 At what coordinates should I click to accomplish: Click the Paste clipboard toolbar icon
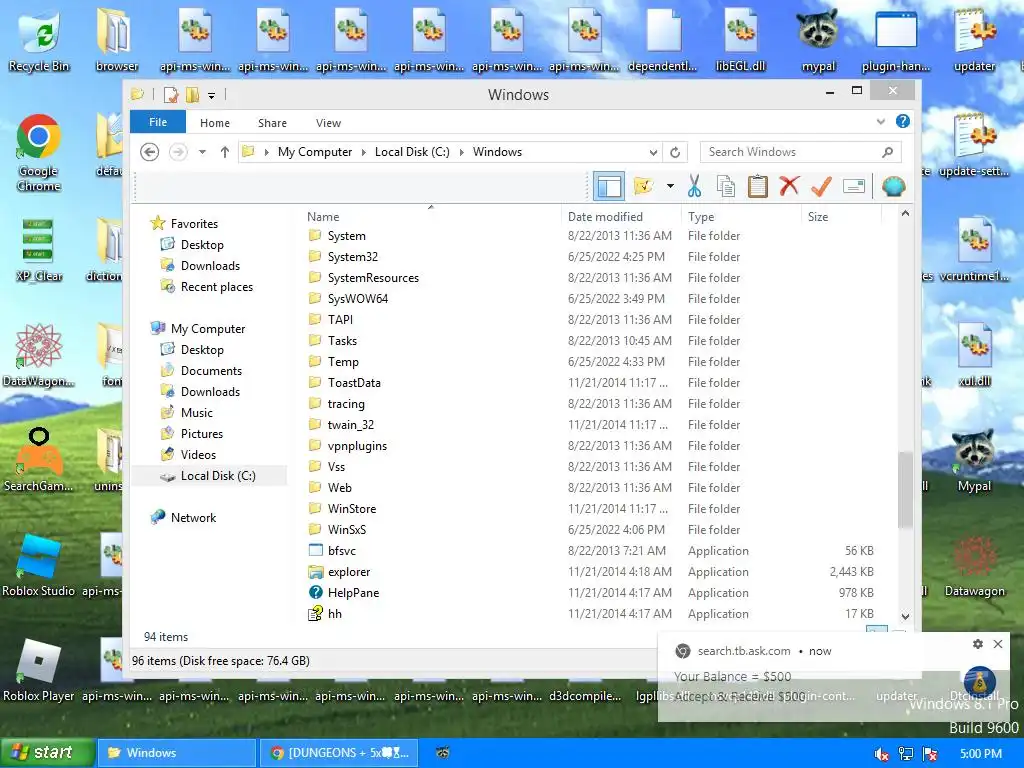758,186
